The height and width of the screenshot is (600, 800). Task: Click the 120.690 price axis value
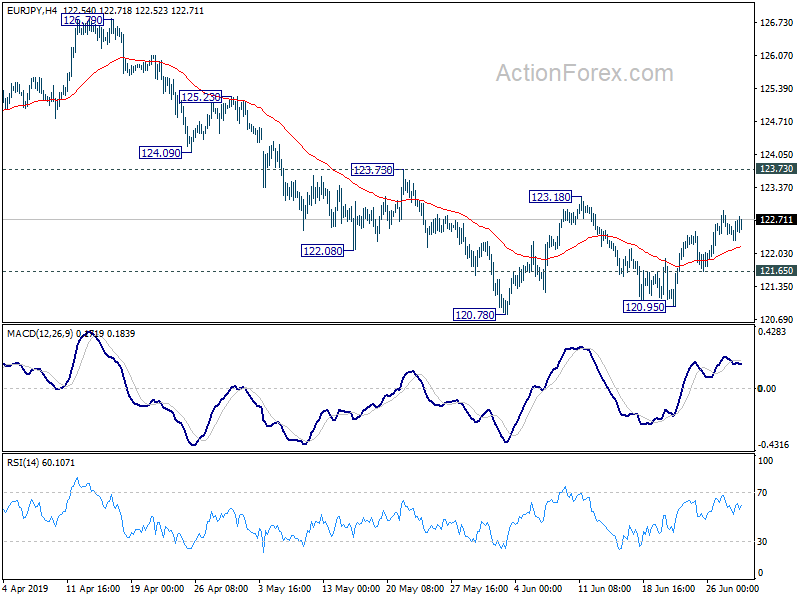[777, 320]
